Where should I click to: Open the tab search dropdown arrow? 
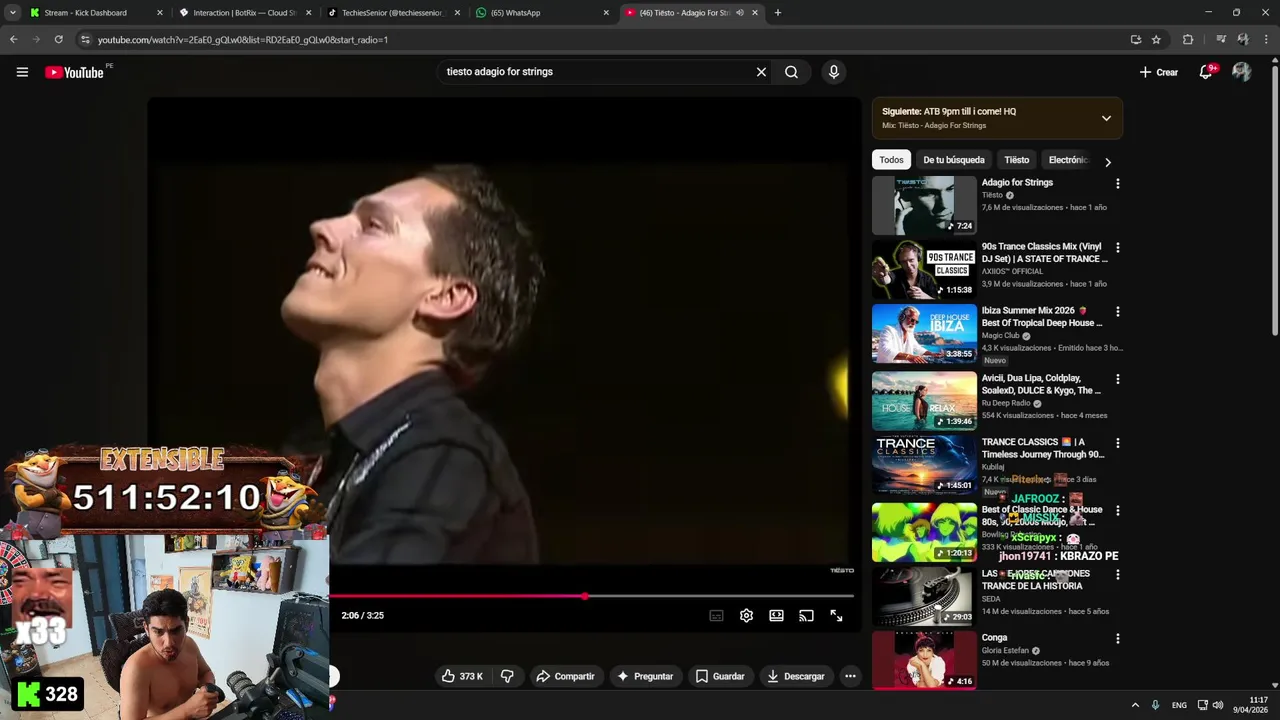12,13
